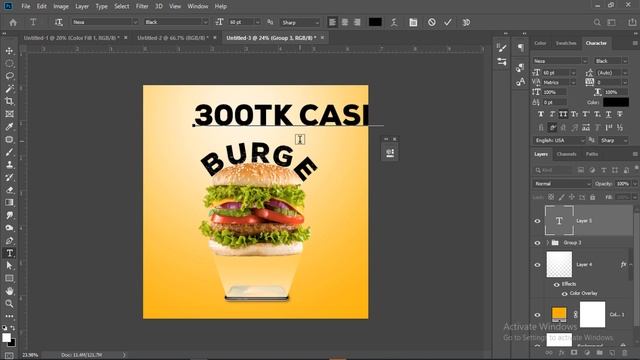Select the Eraser tool
The image size is (640, 360).
coord(9,190)
